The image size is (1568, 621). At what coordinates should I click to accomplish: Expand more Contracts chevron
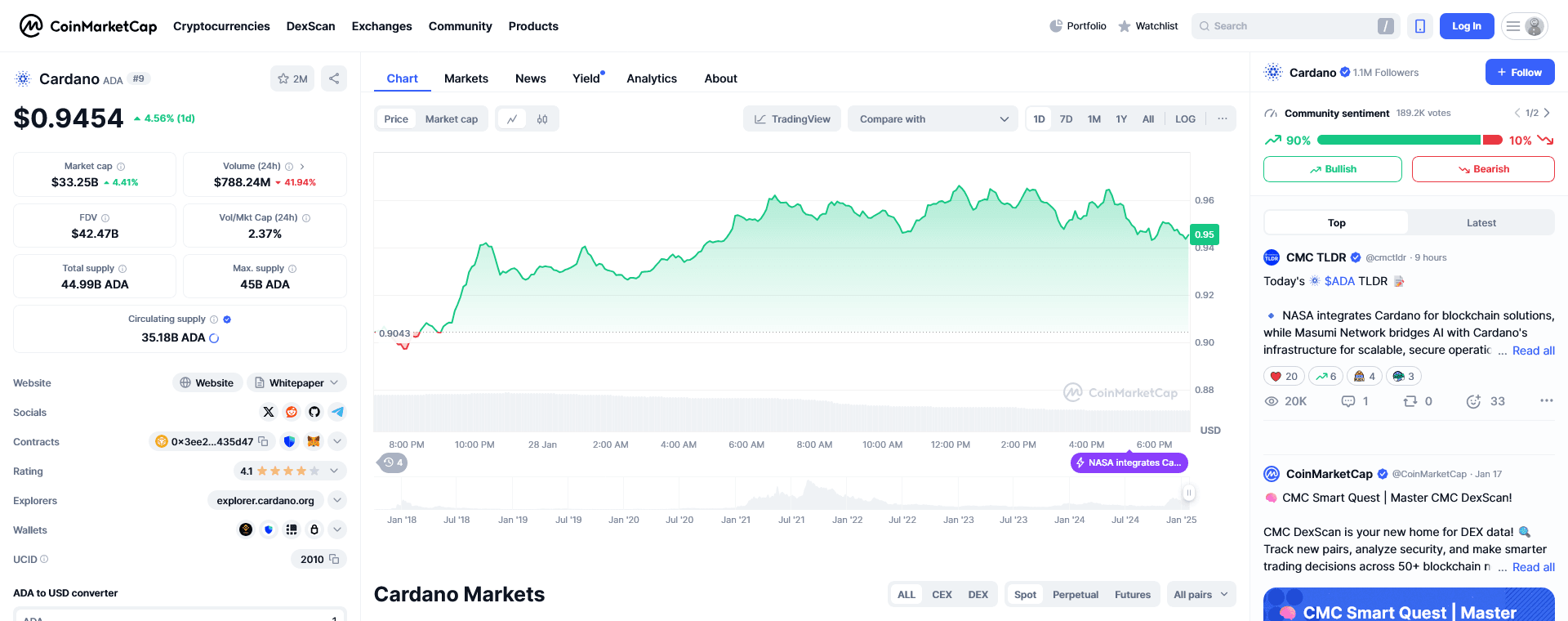coord(337,441)
